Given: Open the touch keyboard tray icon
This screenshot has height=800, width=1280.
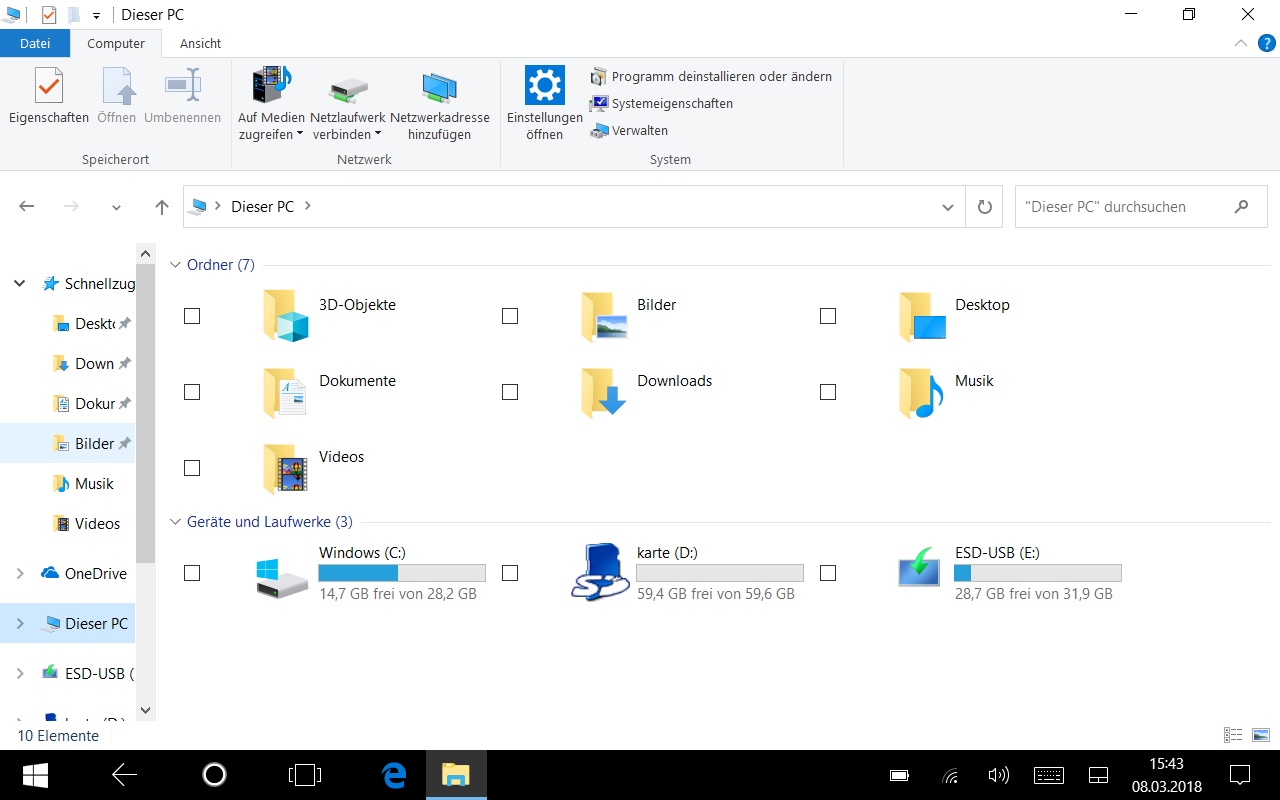Looking at the screenshot, I should 1049,775.
